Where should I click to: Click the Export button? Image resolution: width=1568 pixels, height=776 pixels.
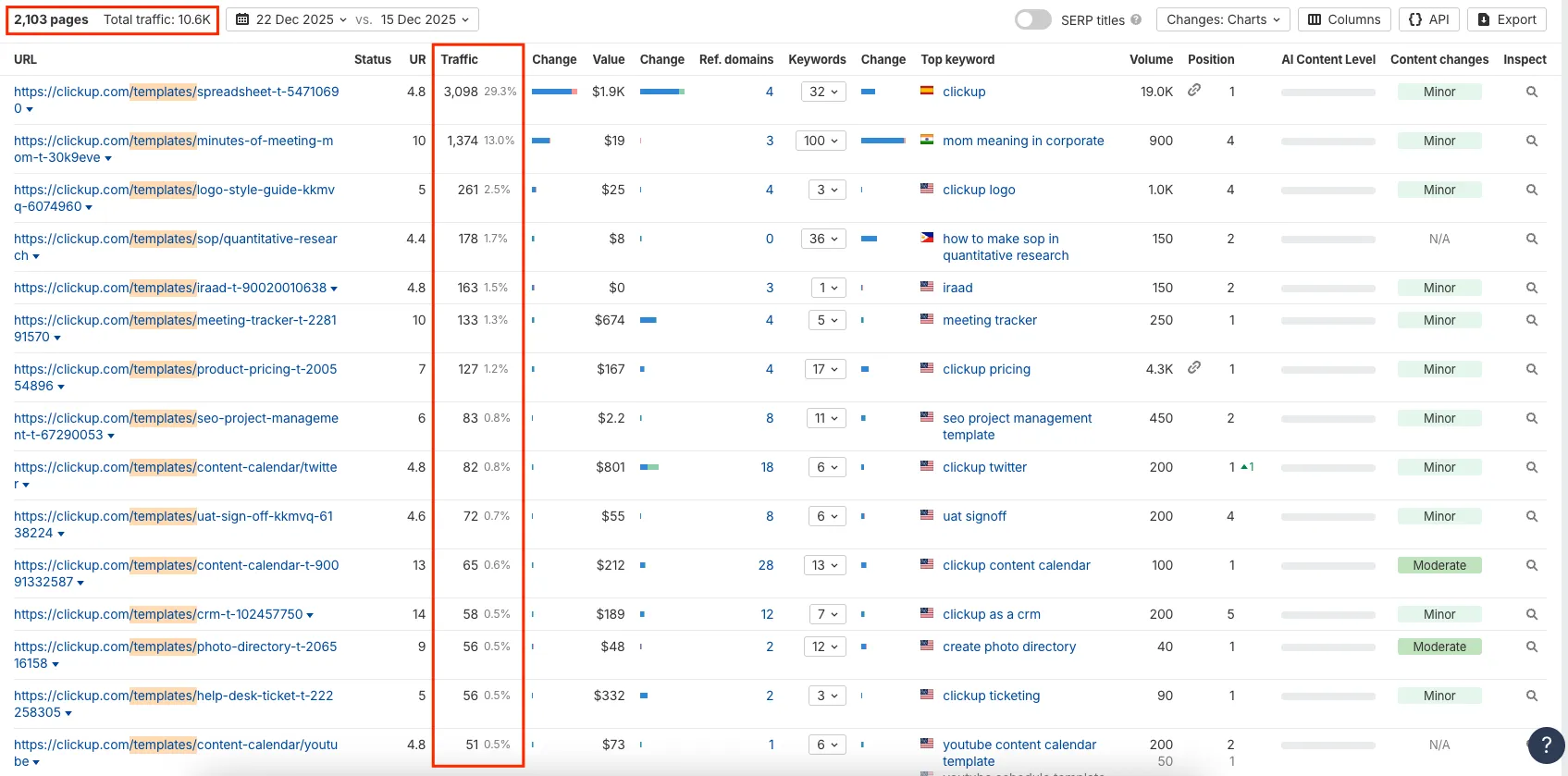(1506, 19)
